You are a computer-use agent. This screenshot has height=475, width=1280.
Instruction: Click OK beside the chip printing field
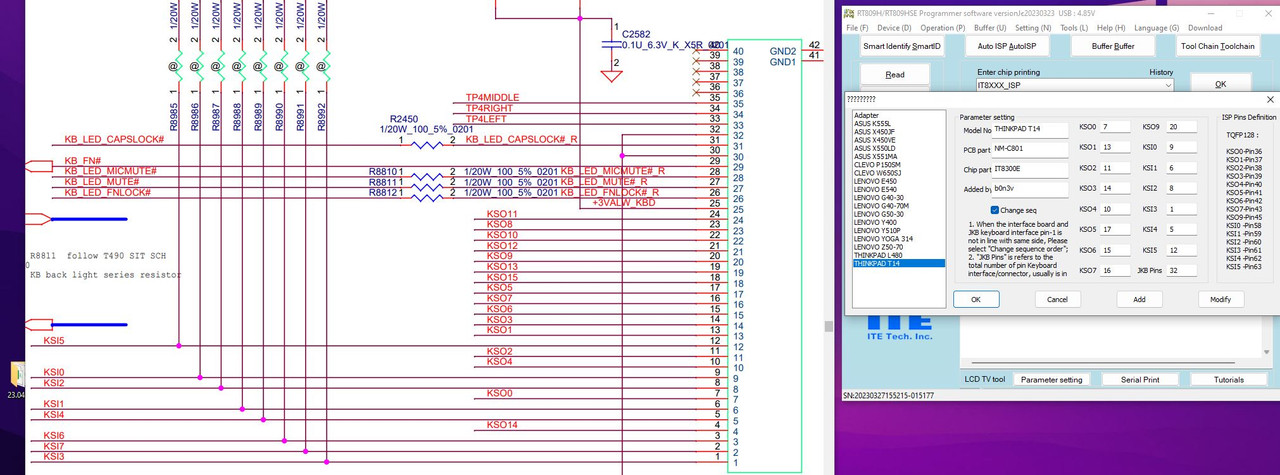click(x=1220, y=85)
